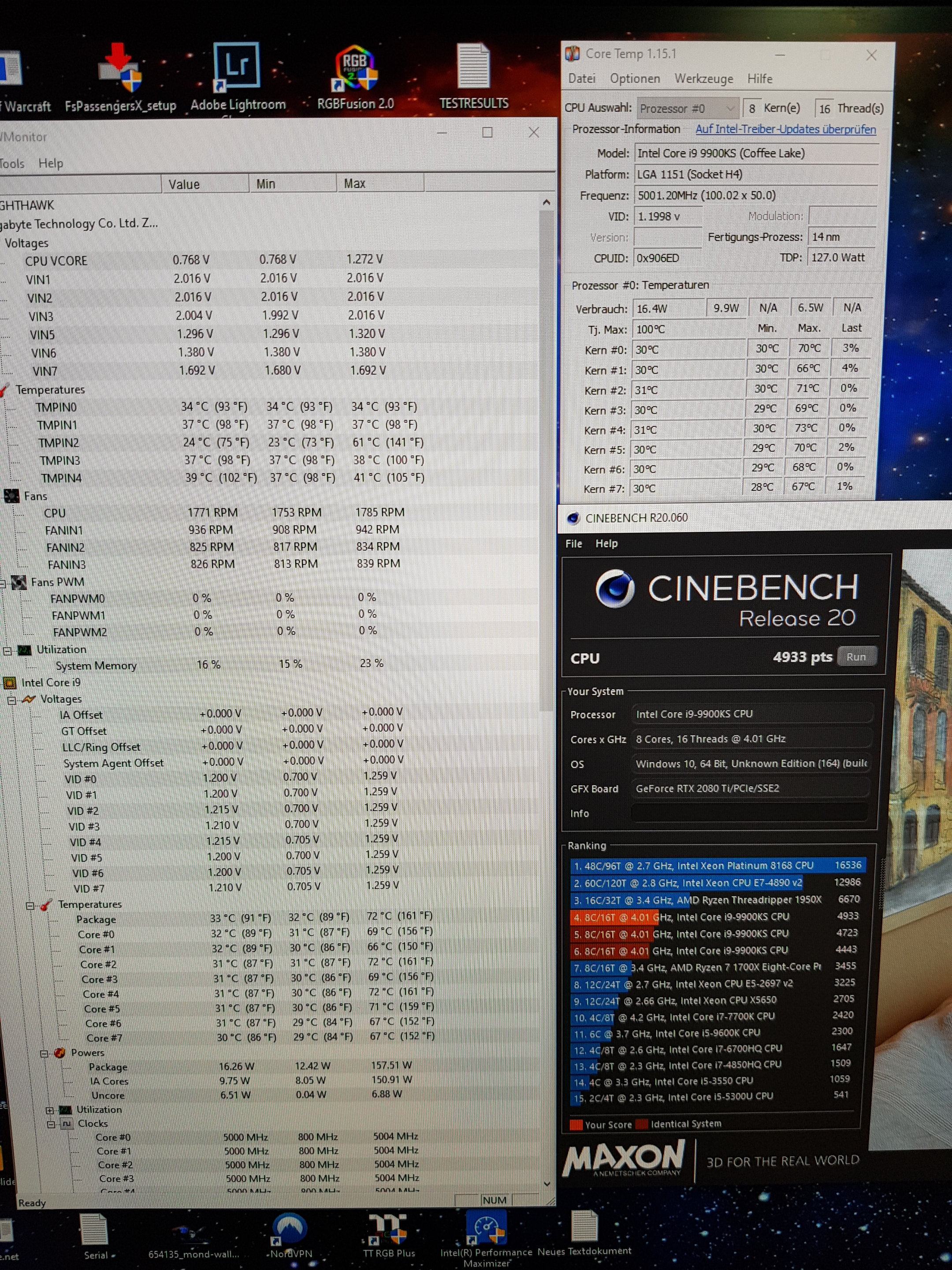Click the Fans category icon in HWMonitor
The image size is (952, 1270).
[11, 496]
